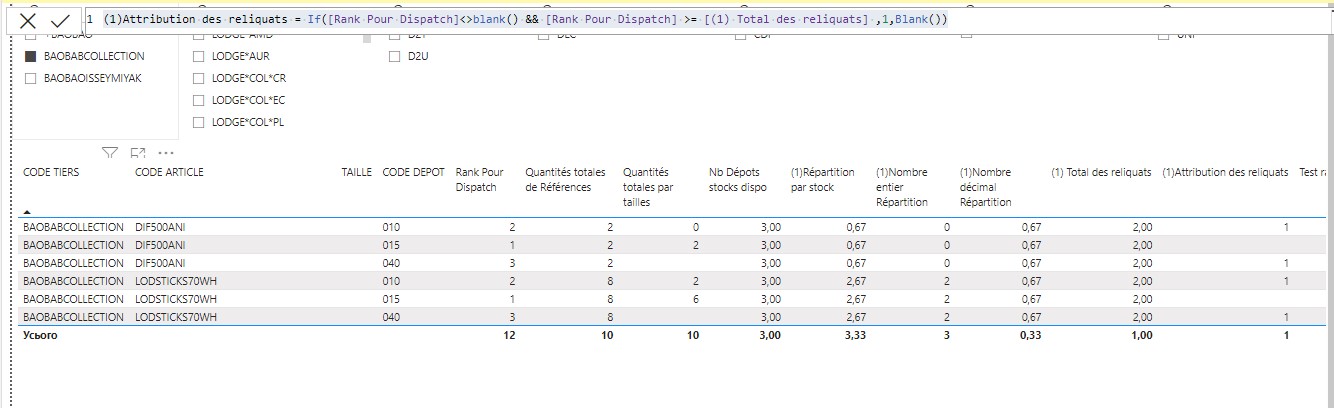Uncheck the BAOBABCOLLECTION slicer checkbox
This screenshot has height=408, width=1334.
(30, 57)
